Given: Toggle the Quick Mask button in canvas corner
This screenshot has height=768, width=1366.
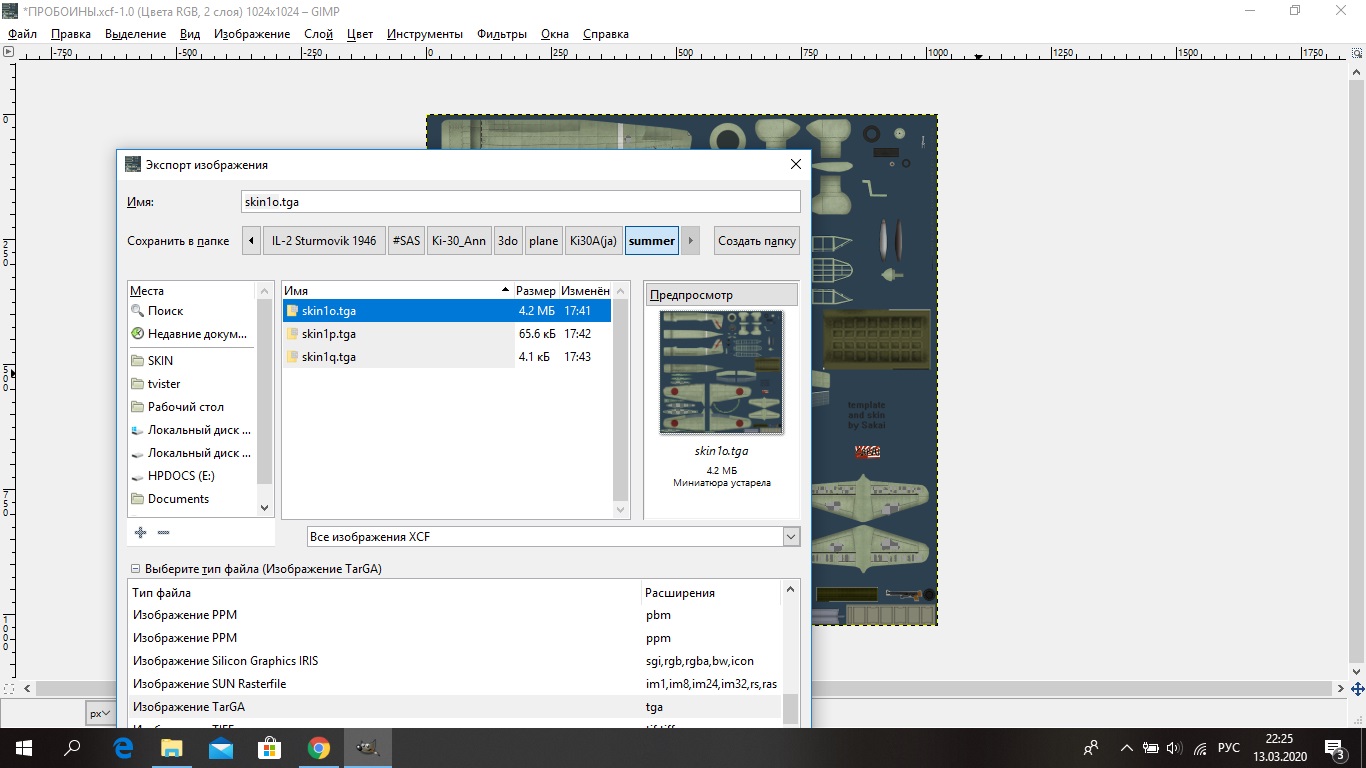Looking at the screenshot, I should [x=9, y=689].
